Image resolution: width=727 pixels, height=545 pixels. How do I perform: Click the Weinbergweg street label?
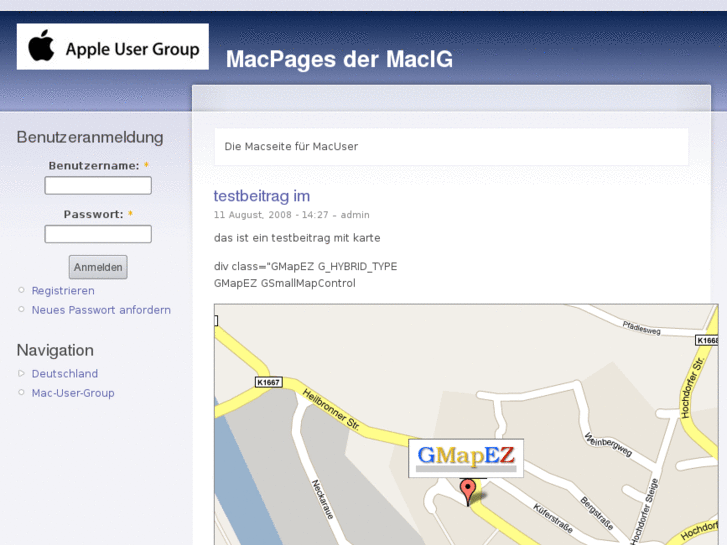pos(608,444)
